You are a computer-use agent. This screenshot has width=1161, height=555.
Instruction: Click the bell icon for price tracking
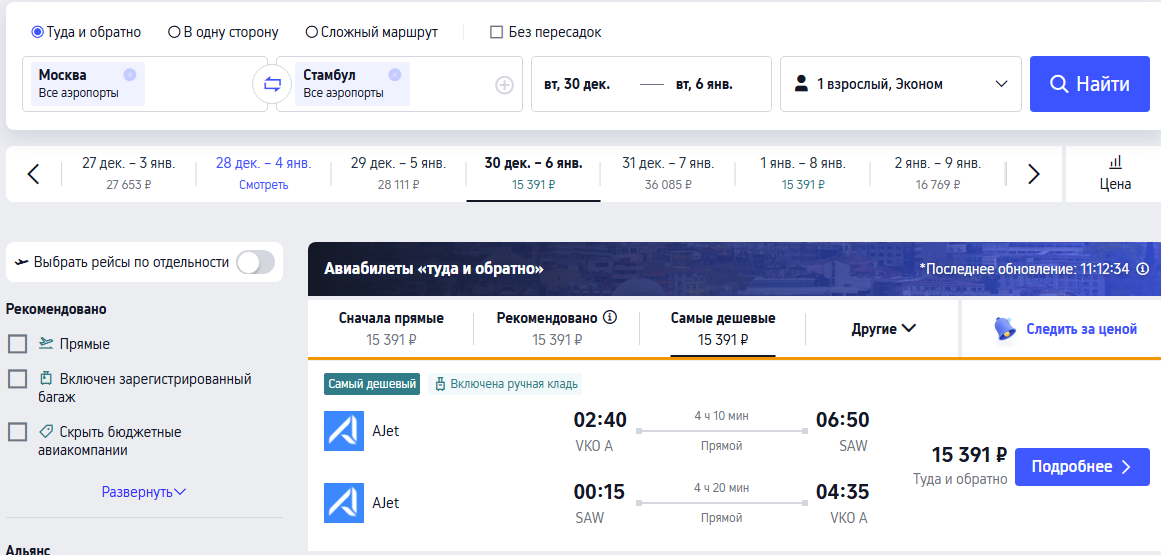point(1005,329)
